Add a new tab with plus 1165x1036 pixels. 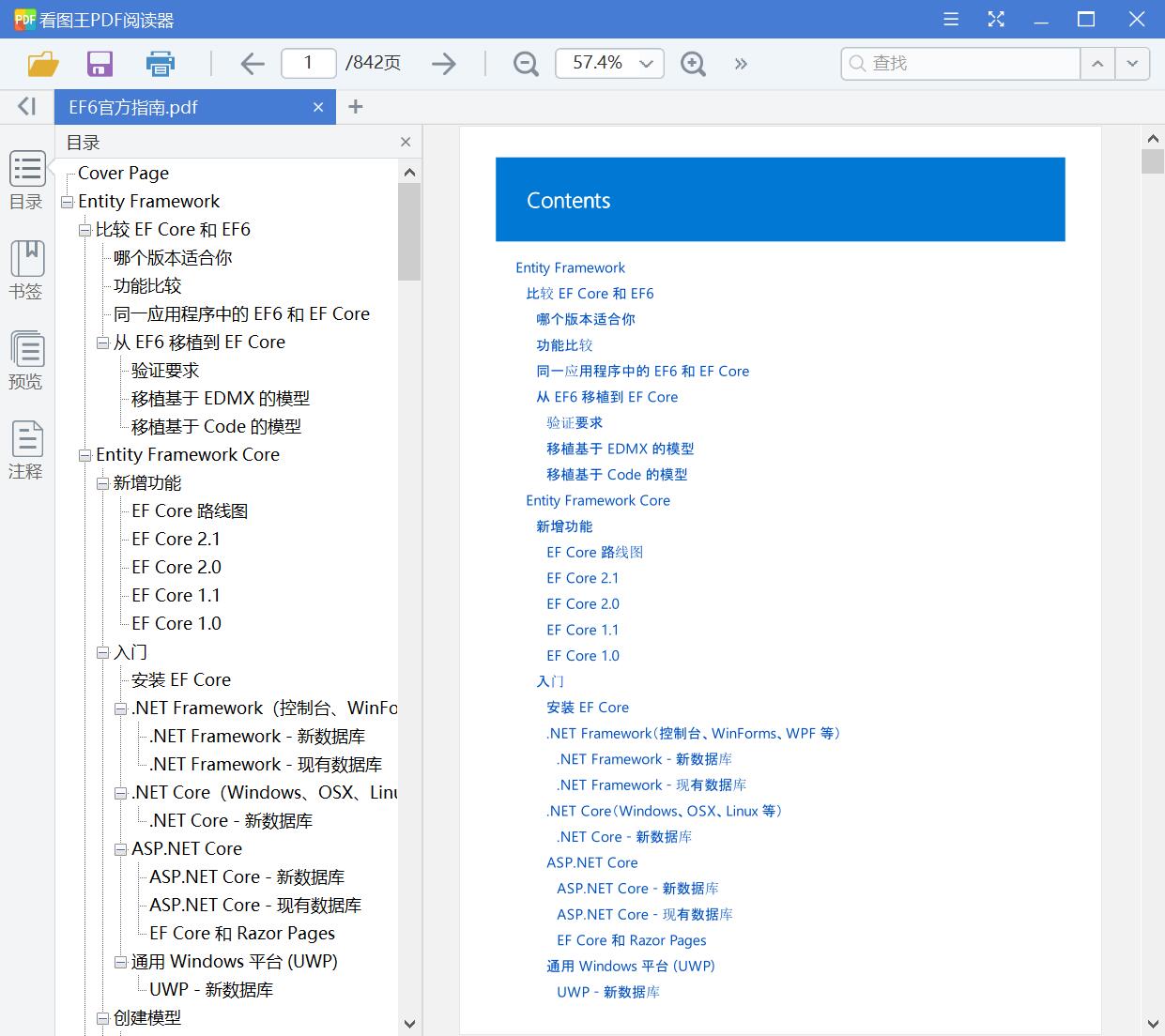(355, 107)
